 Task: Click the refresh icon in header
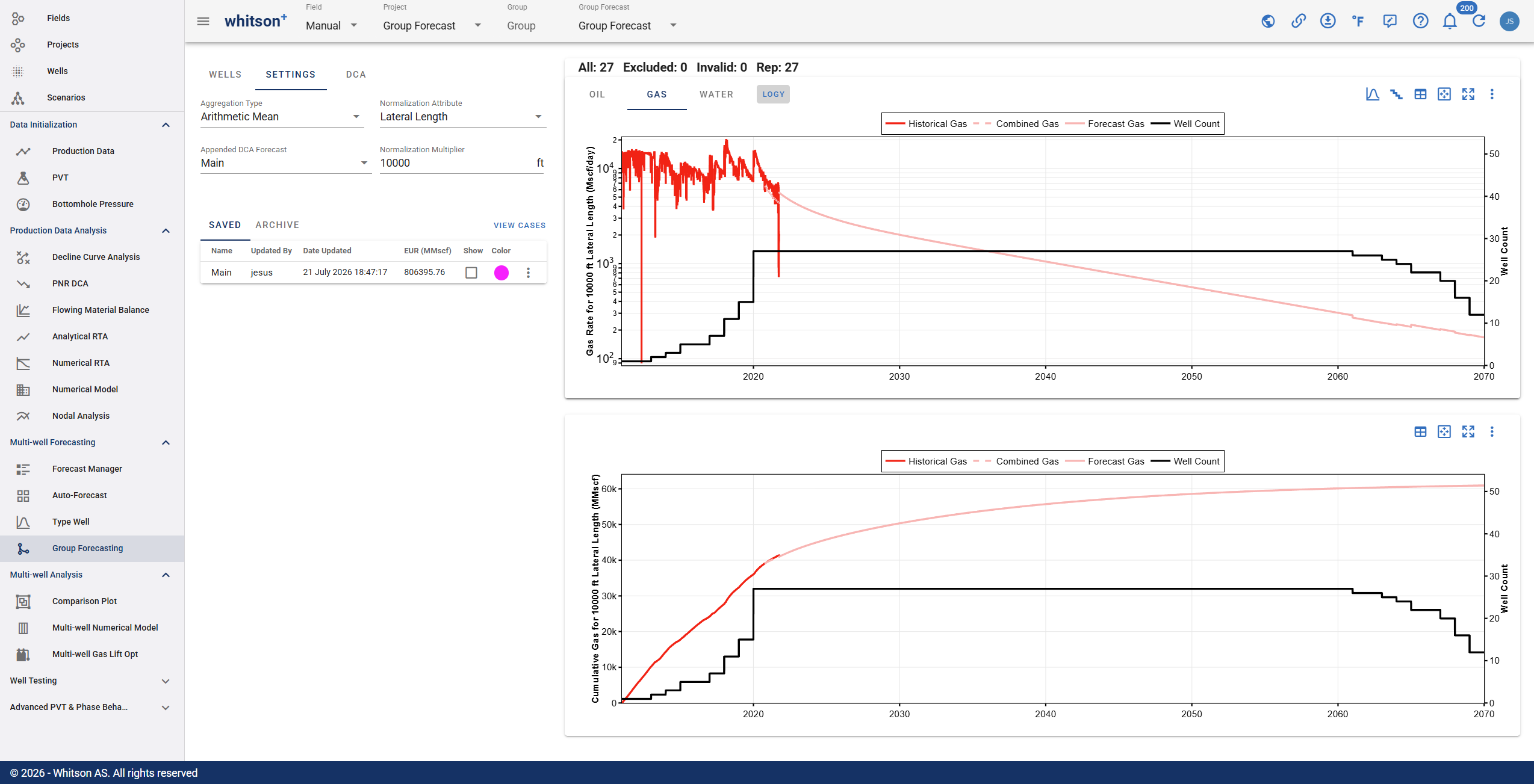click(x=1479, y=22)
